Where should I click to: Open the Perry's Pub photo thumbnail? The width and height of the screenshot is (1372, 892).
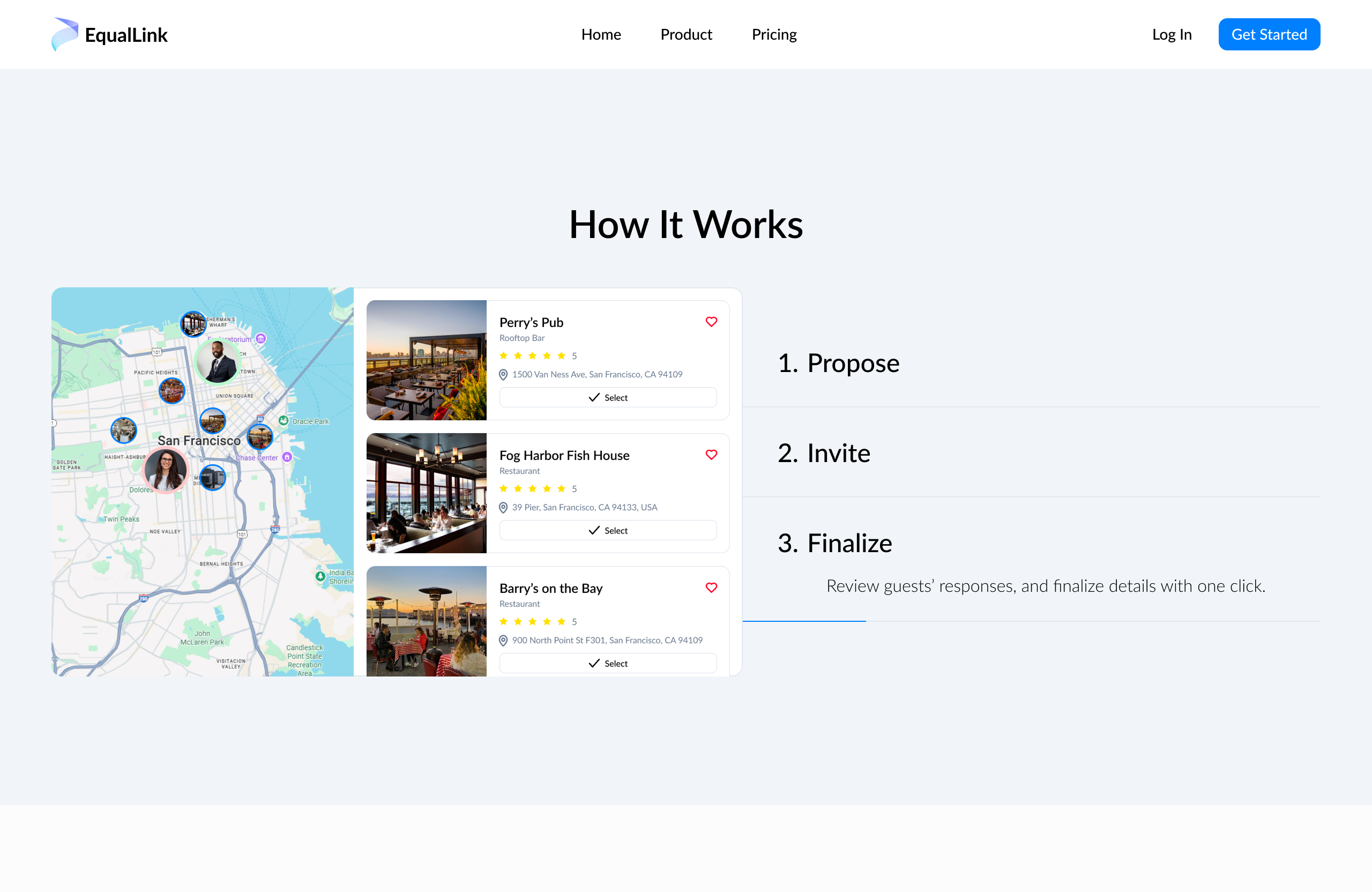[426, 360]
